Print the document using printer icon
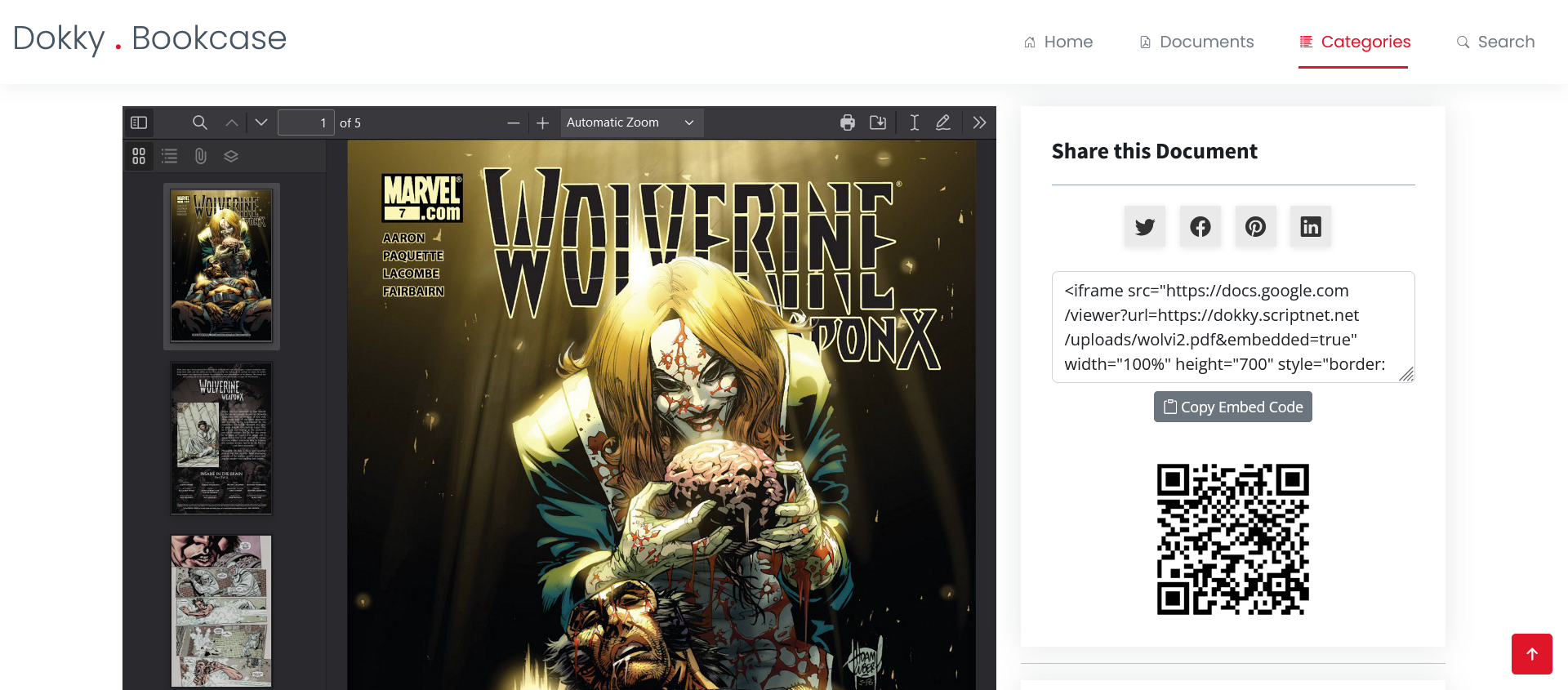This screenshot has height=690, width=1568. point(848,122)
